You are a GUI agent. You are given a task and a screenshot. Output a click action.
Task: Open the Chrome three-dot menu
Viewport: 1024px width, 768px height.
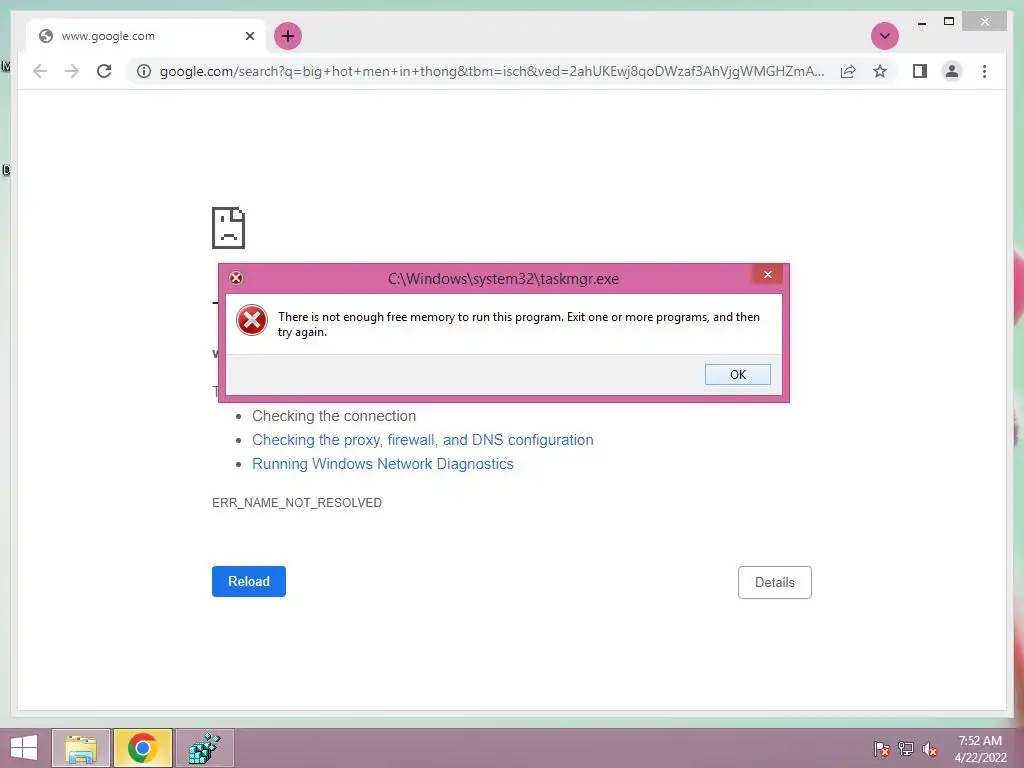click(984, 71)
